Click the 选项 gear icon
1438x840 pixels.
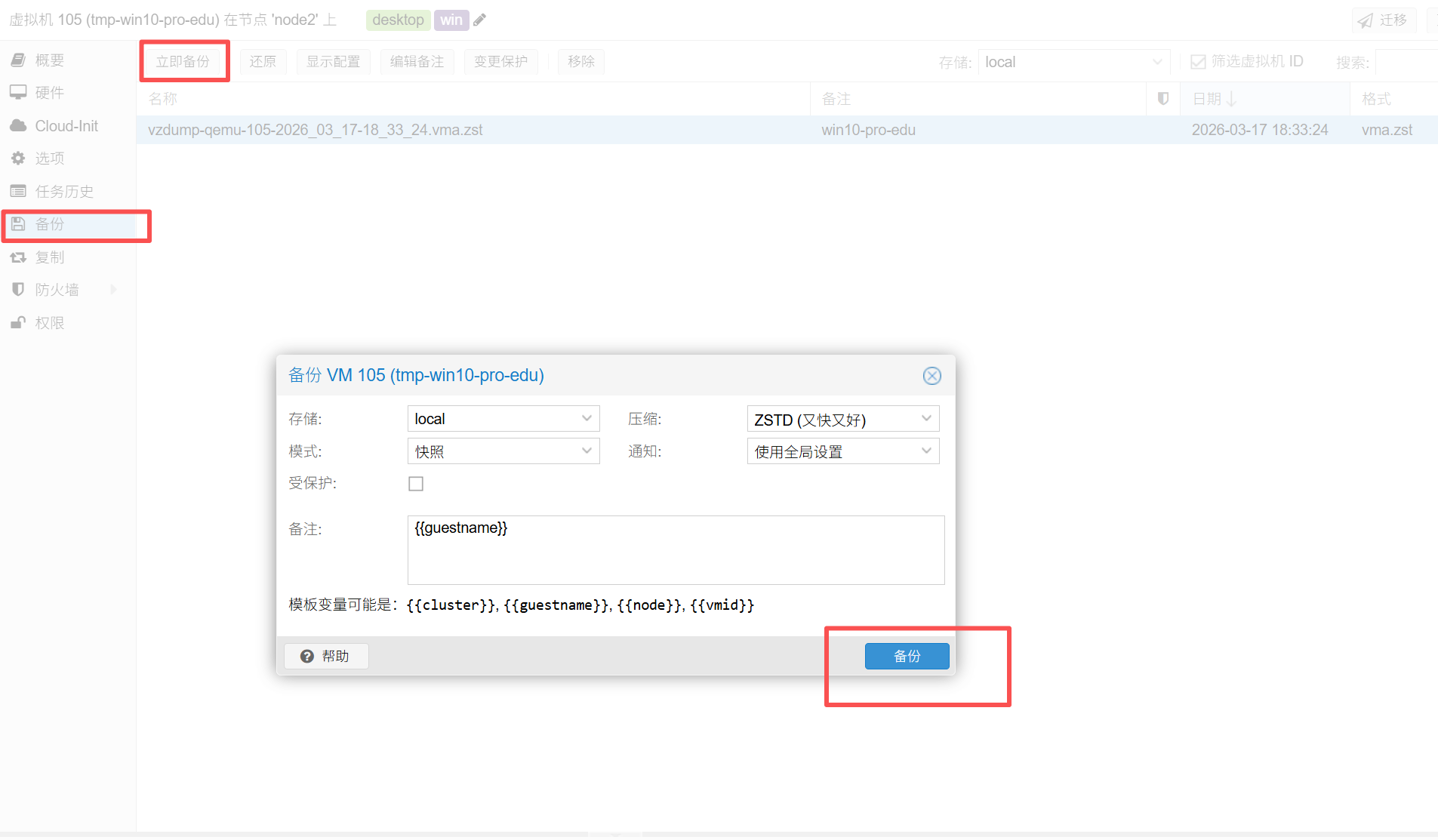(18, 158)
